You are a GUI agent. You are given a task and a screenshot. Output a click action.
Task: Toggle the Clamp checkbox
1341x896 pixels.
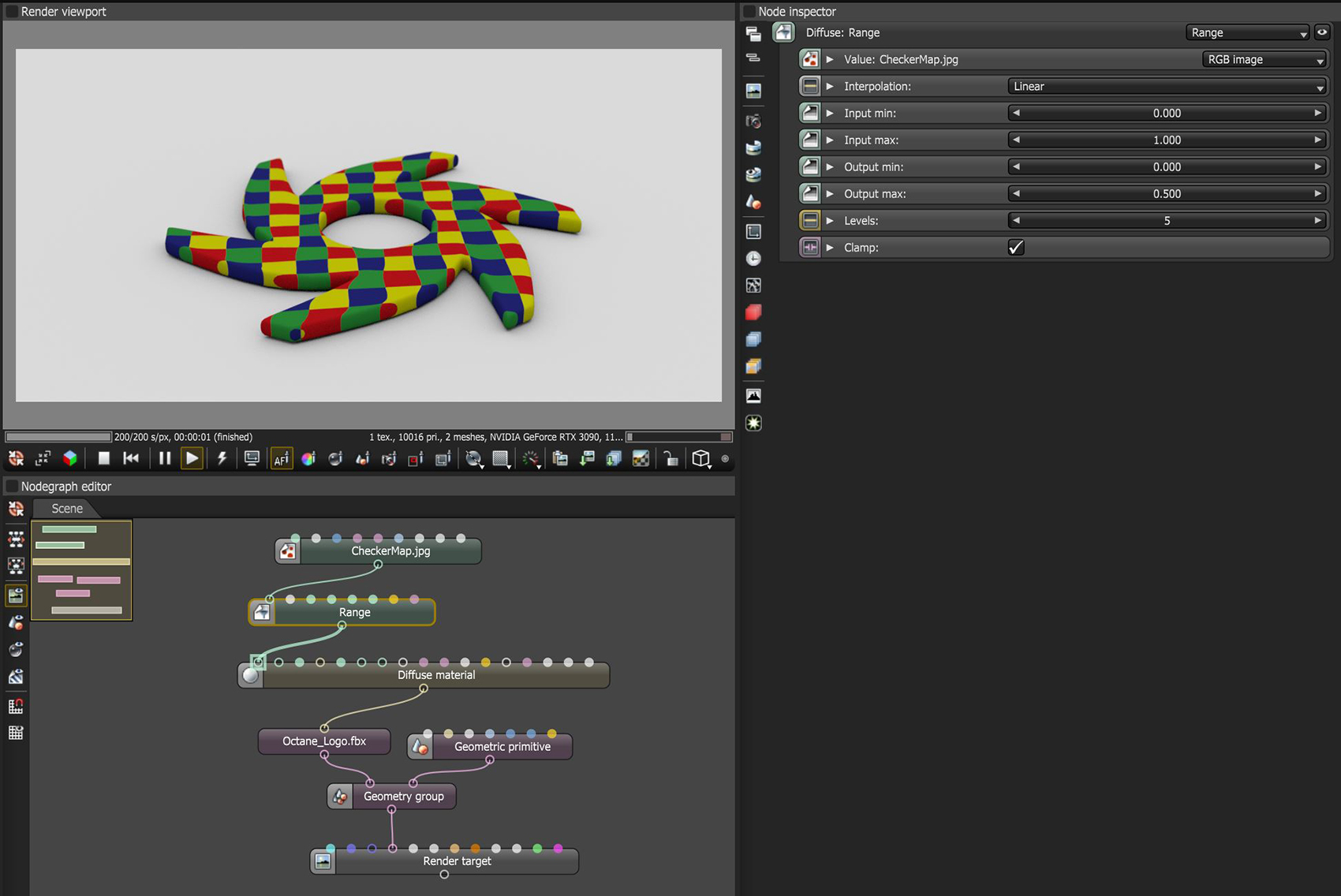pos(1016,248)
